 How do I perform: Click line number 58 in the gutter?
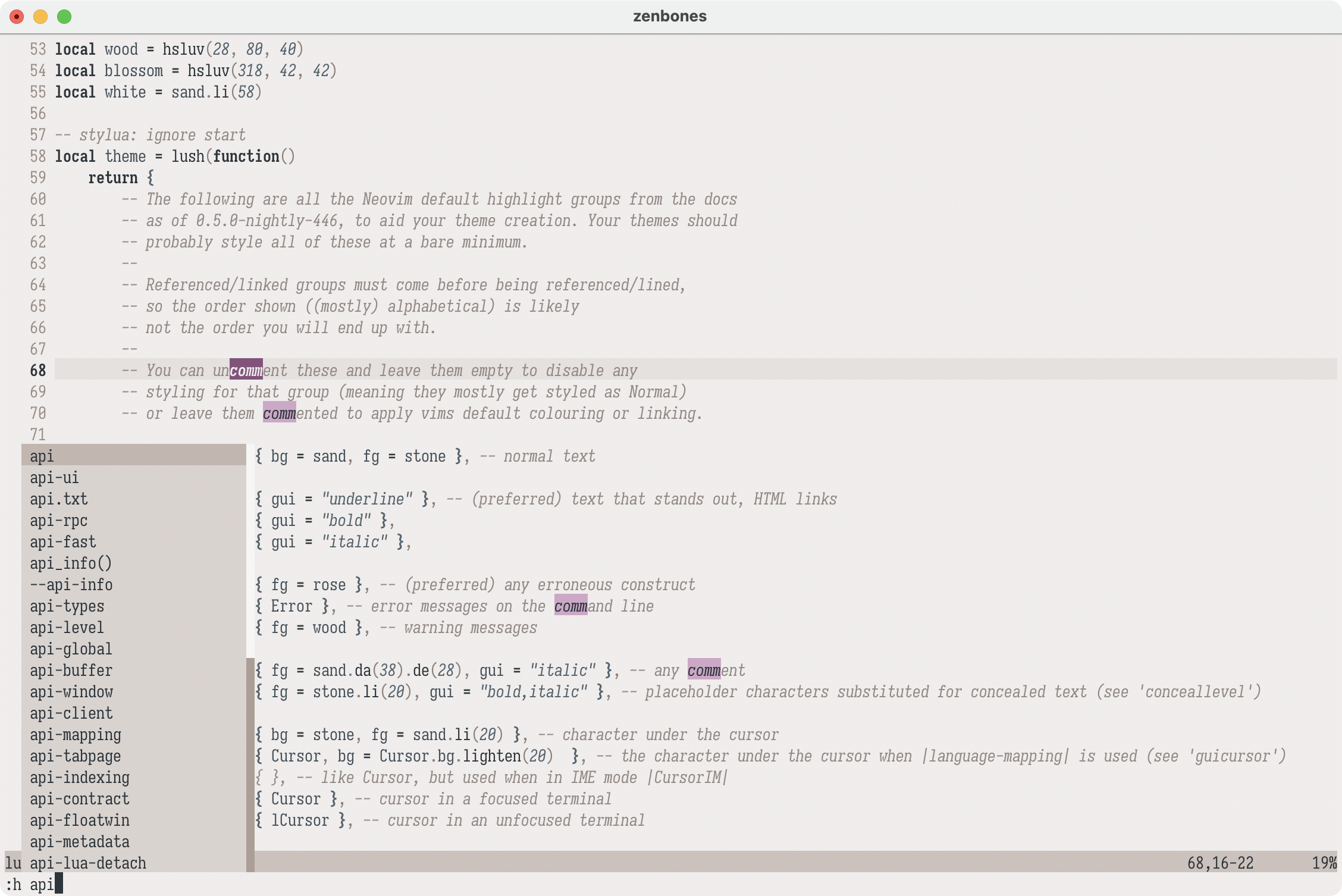[37, 156]
